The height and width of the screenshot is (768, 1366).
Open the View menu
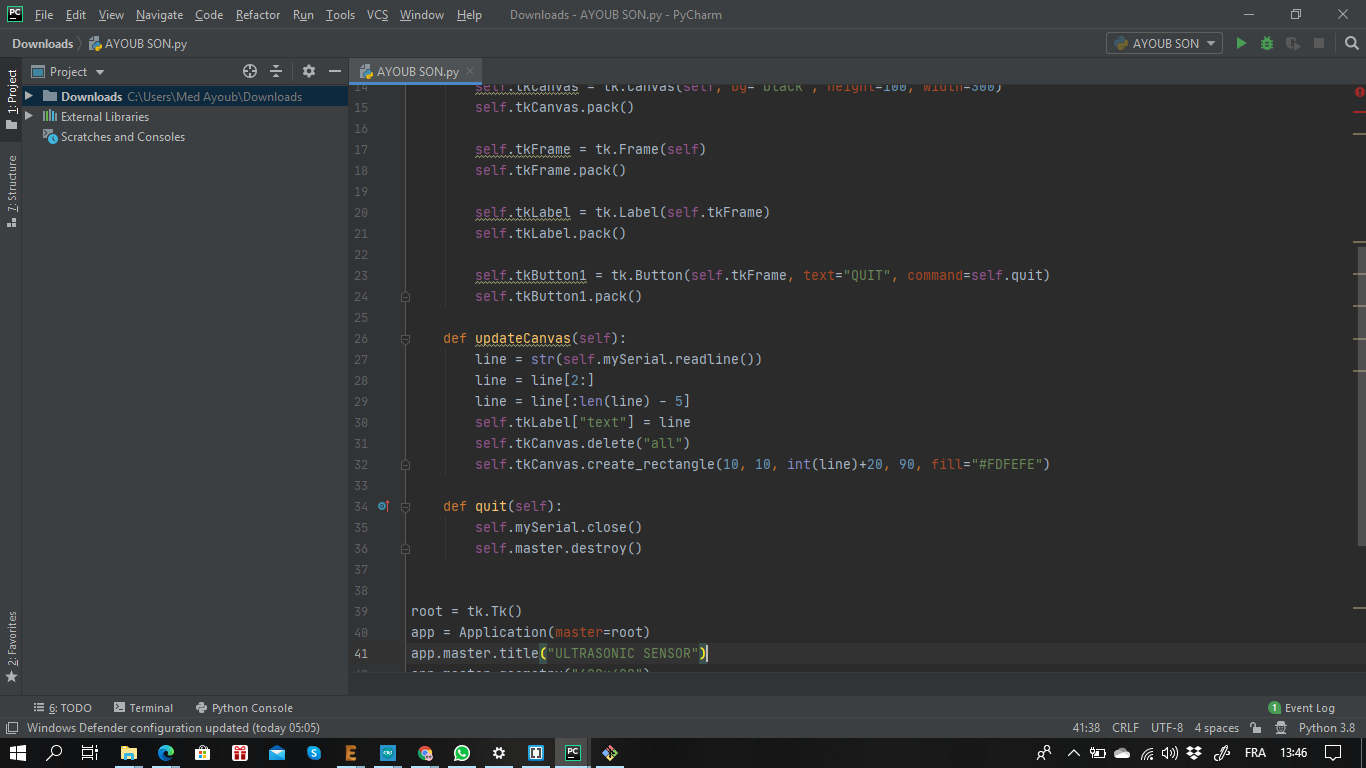(111, 15)
